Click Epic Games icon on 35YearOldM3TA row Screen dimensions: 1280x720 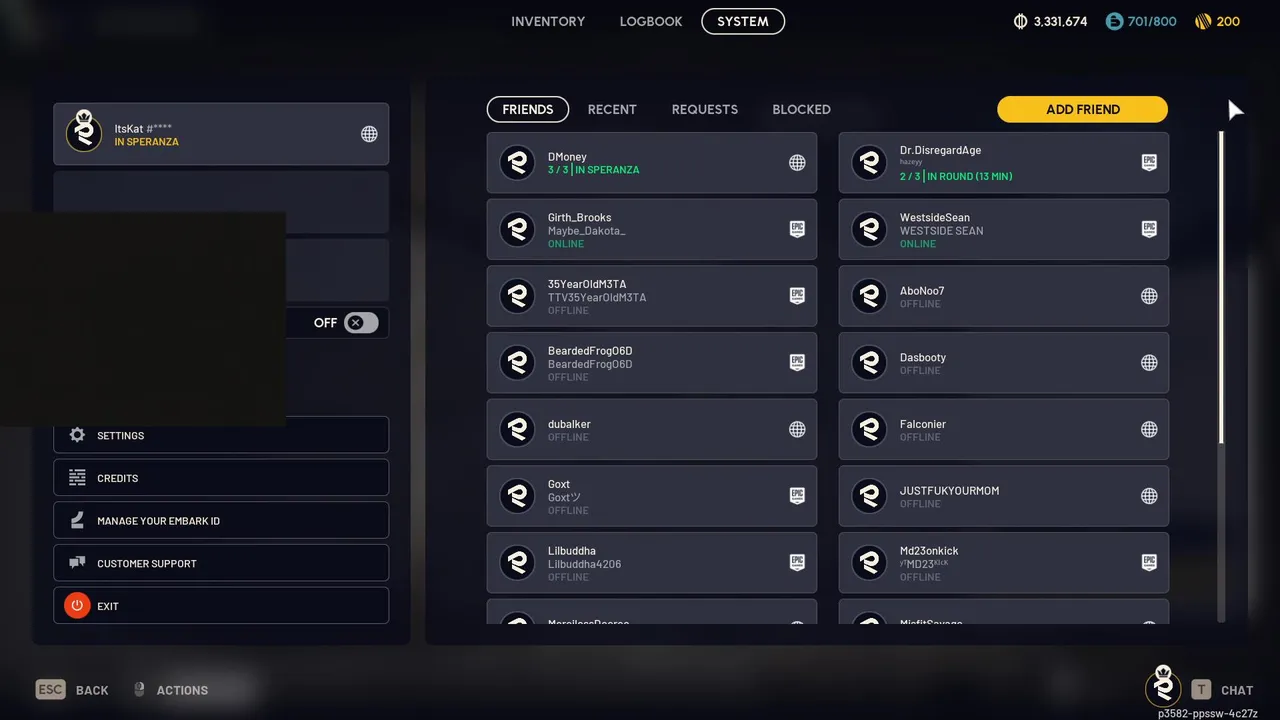tap(797, 296)
